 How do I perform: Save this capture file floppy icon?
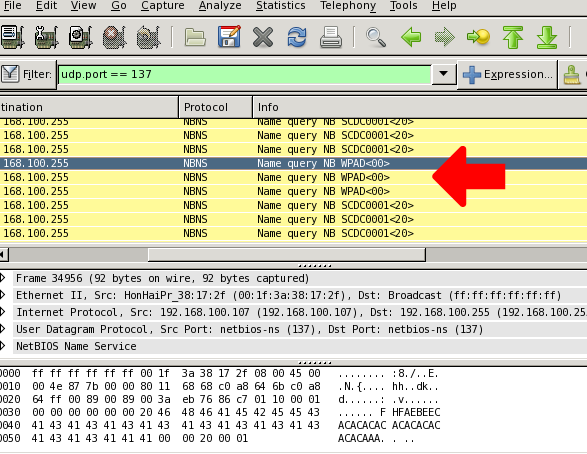coord(229,36)
